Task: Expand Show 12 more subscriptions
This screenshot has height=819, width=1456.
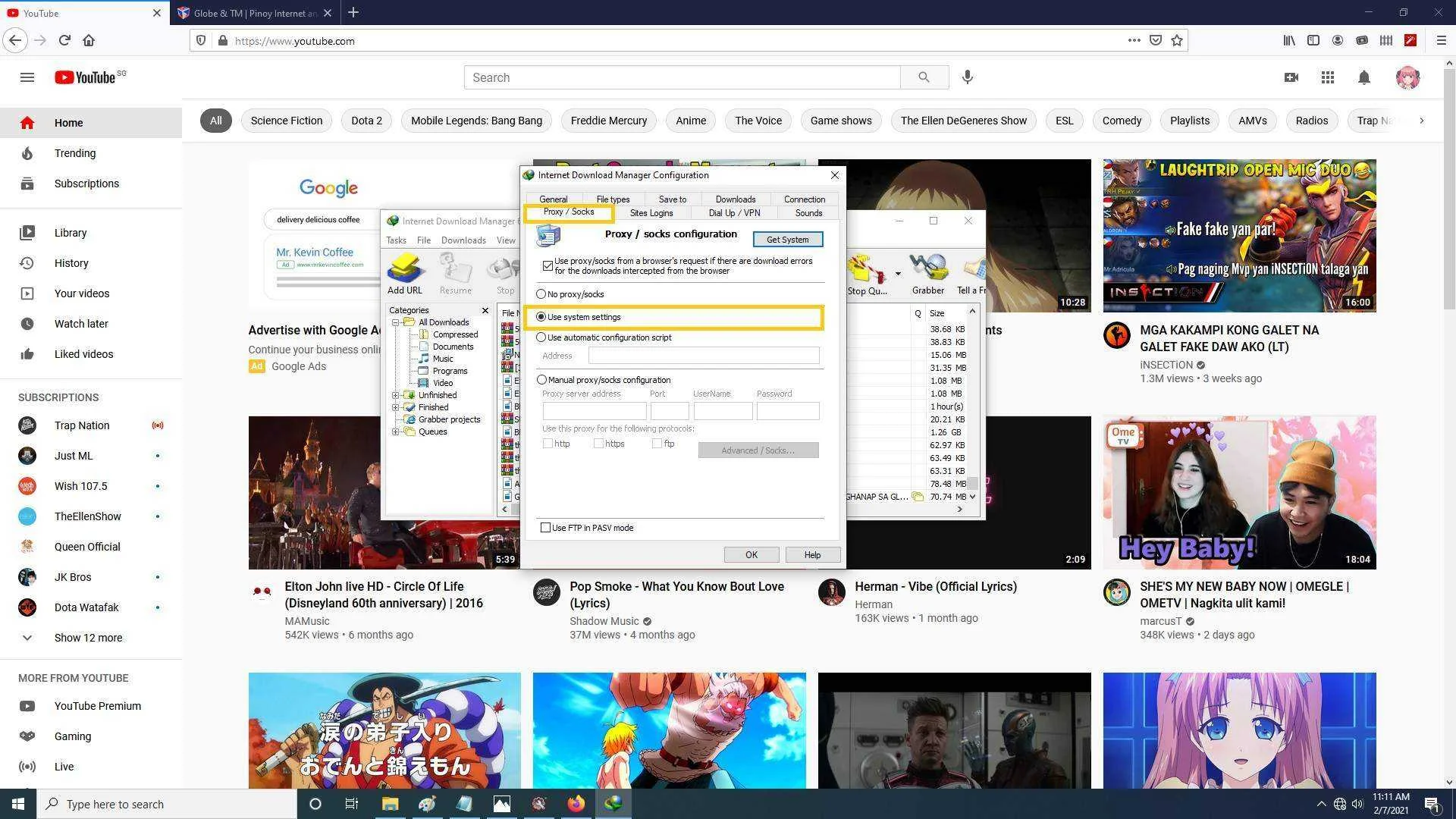Action: [x=88, y=638]
